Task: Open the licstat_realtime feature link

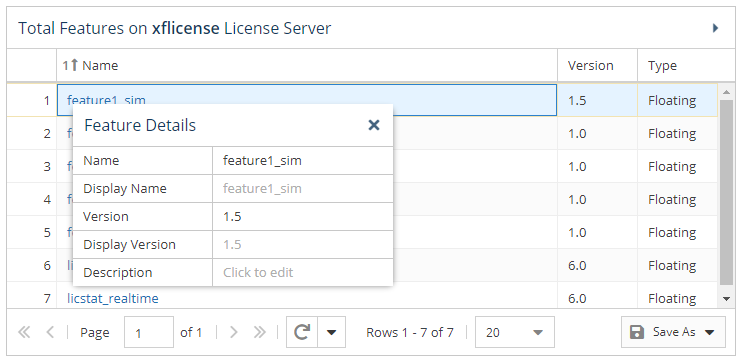Action: click(113, 298)
